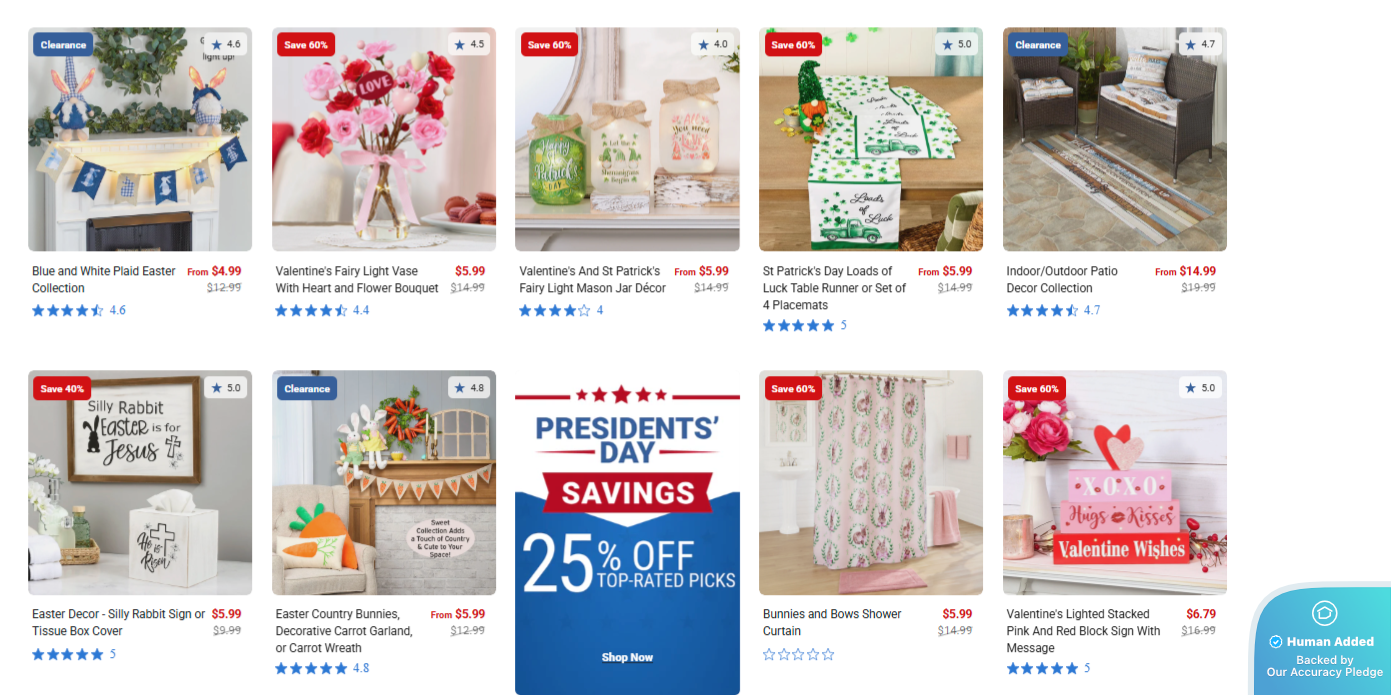Click the Clearance badge on Blue Plaid Easter Collection

(63, 44)
